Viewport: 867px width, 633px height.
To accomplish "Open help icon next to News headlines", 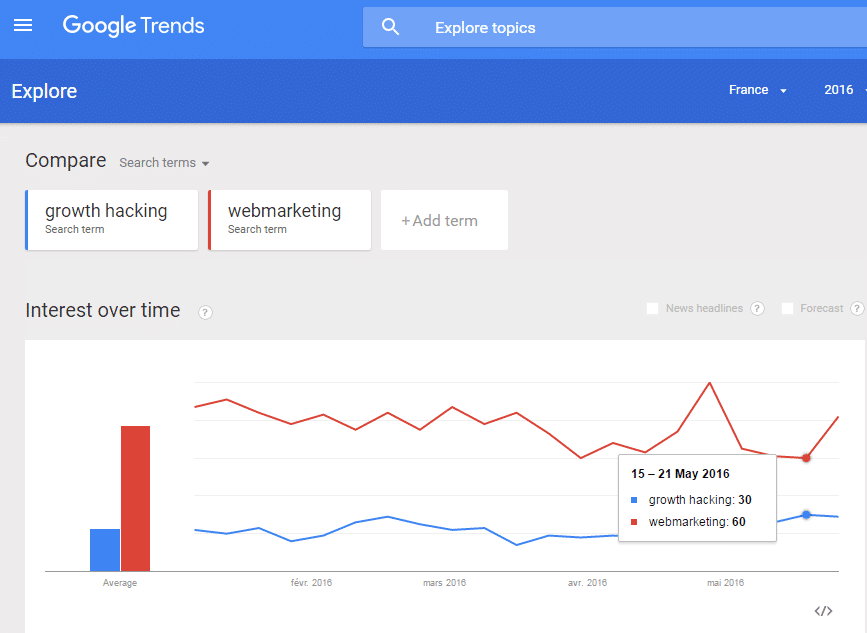I will click(758, 308).
